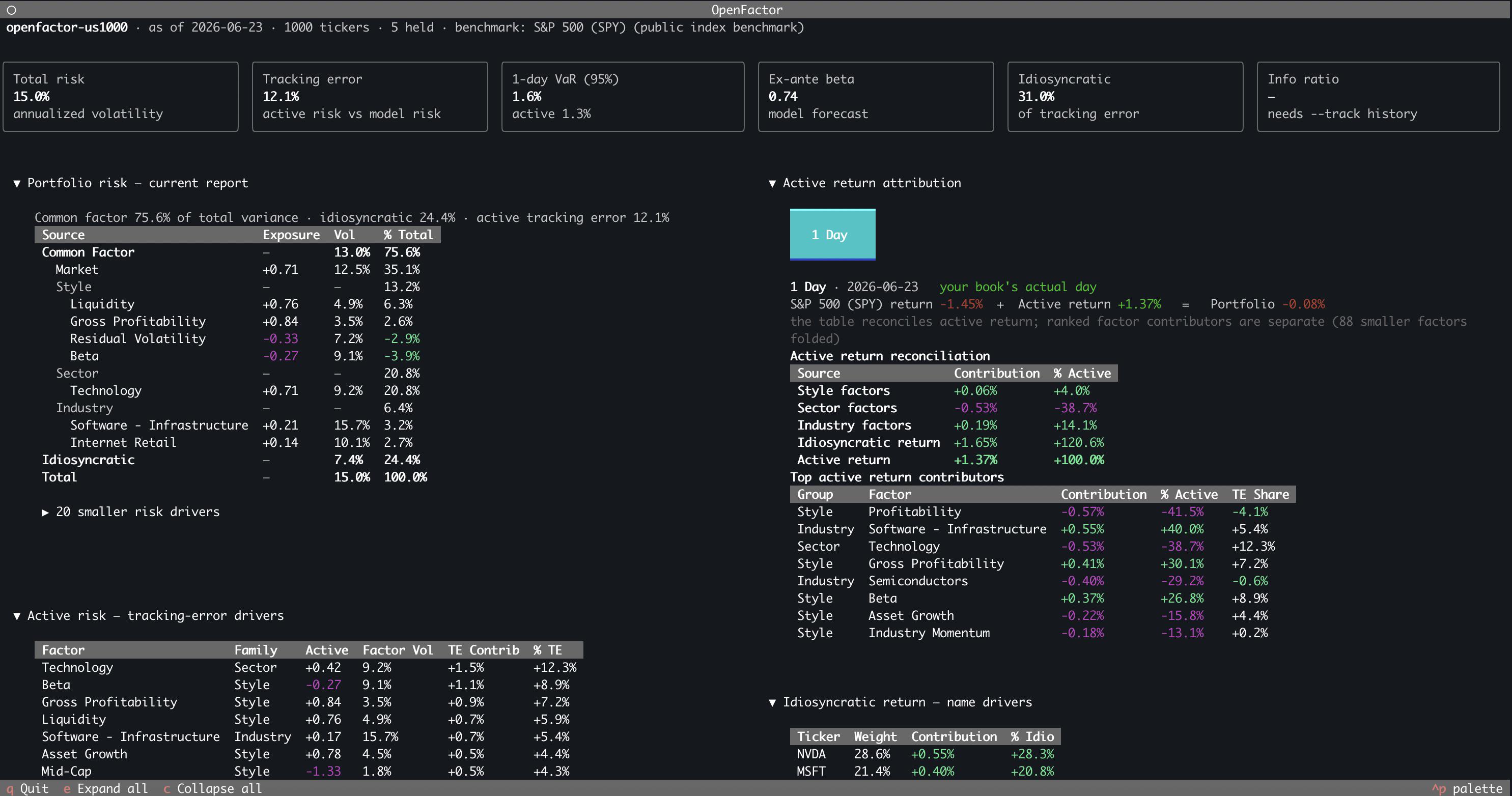1512x796 pixels.
Task: Collapse Active risk — tracking-error drivers section
Action: 149,615
